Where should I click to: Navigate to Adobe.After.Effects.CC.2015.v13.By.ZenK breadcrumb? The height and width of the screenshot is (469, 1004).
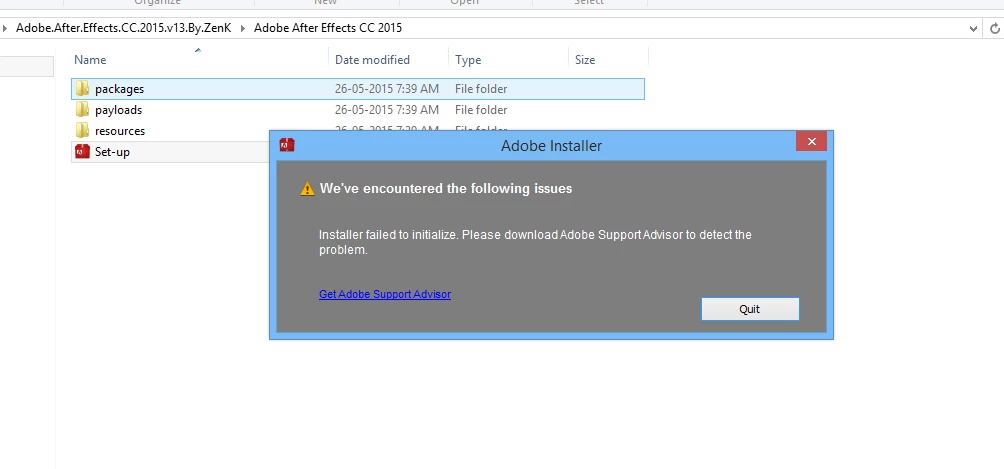124,28
